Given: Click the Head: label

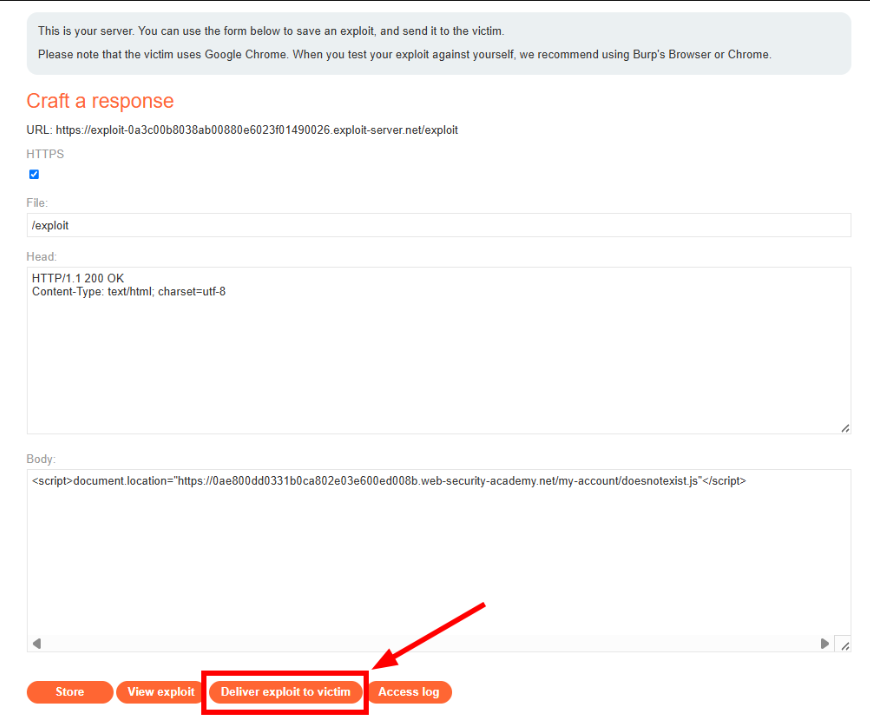Looking at the screenshot, I should [x=42, y=257].
